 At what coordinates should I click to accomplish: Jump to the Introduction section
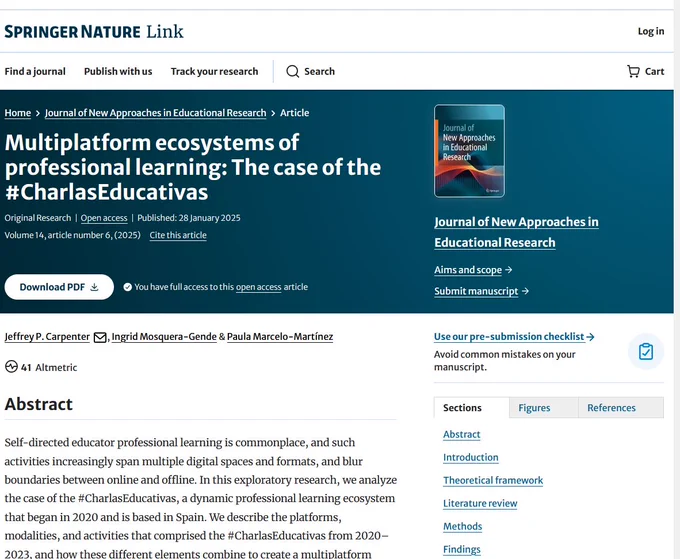[471, 457]
